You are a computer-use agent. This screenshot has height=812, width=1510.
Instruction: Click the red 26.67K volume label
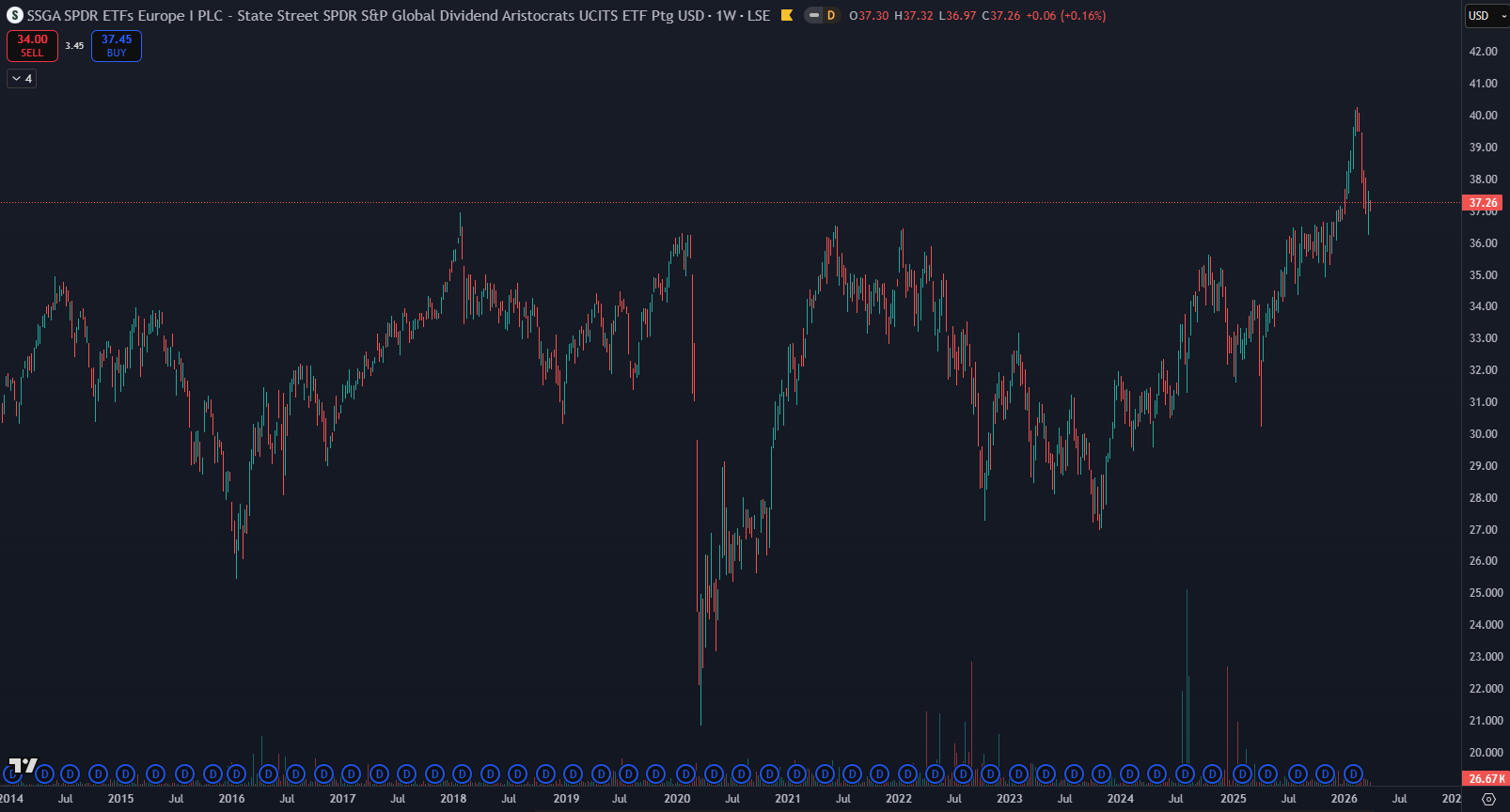tap(1483, 779)
